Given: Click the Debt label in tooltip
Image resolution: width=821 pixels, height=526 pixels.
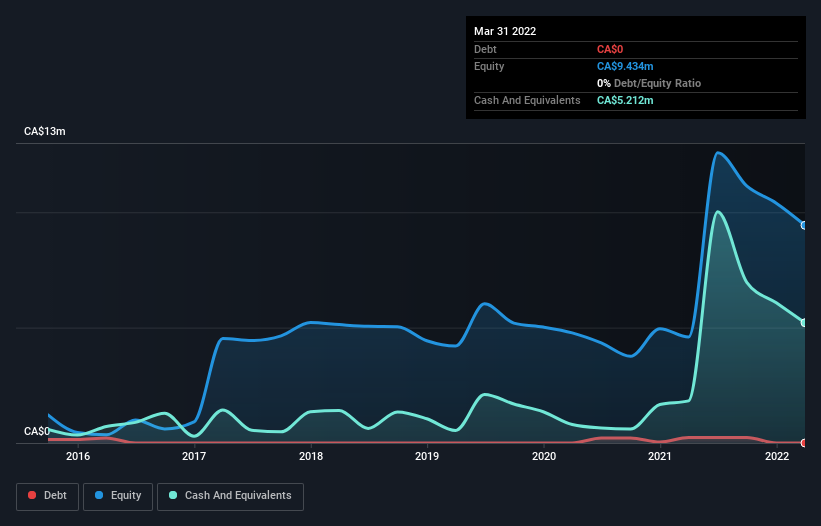Looking at the screenshot, I should [x=485, y=49].
